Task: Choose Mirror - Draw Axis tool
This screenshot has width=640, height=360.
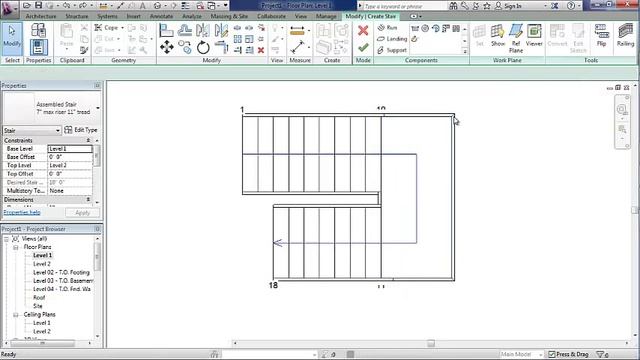Action: coord(221,31)
